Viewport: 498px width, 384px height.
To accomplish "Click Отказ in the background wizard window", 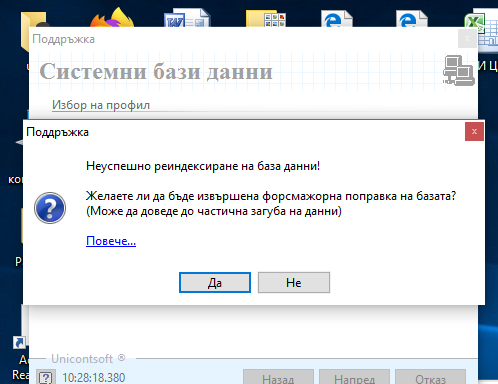I will point(430,378).
